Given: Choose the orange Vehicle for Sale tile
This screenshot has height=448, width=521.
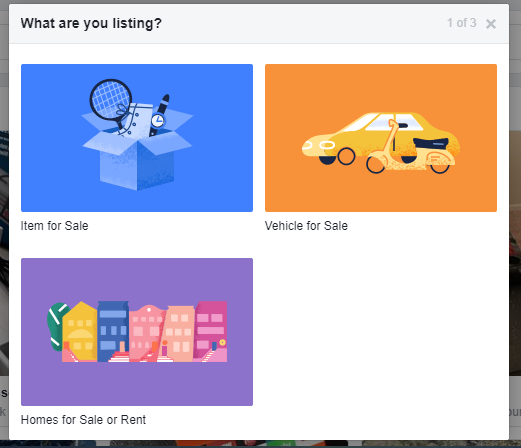Looking at the screenshot, I should (381, 138).
